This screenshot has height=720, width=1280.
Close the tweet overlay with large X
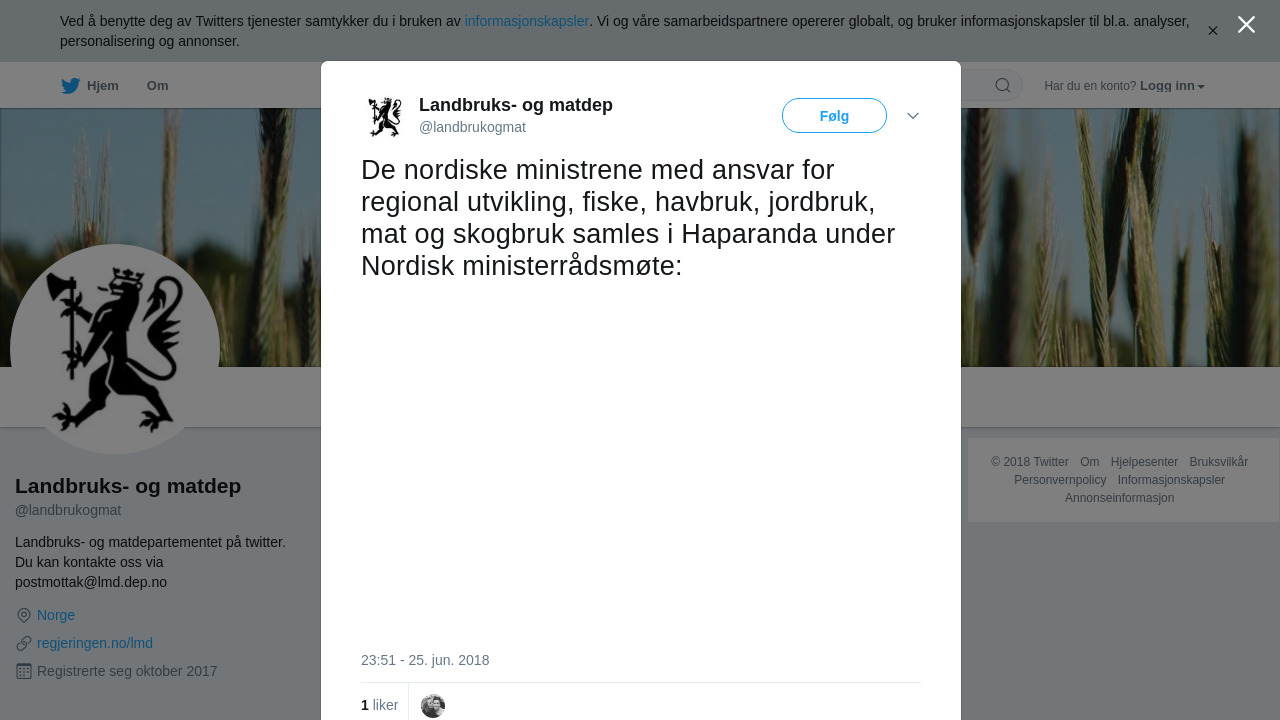(x=1246, y=25)
